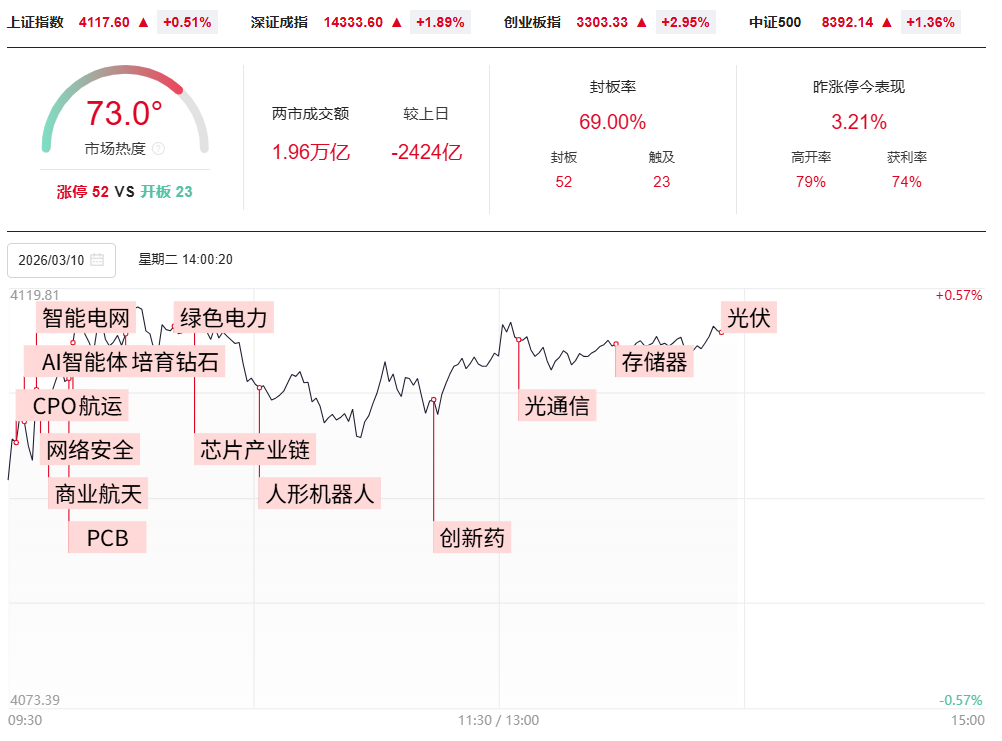Click the up arrow next to 深证成指
The width and height of the screenshot is (1002, 741).
coord(397,22)
